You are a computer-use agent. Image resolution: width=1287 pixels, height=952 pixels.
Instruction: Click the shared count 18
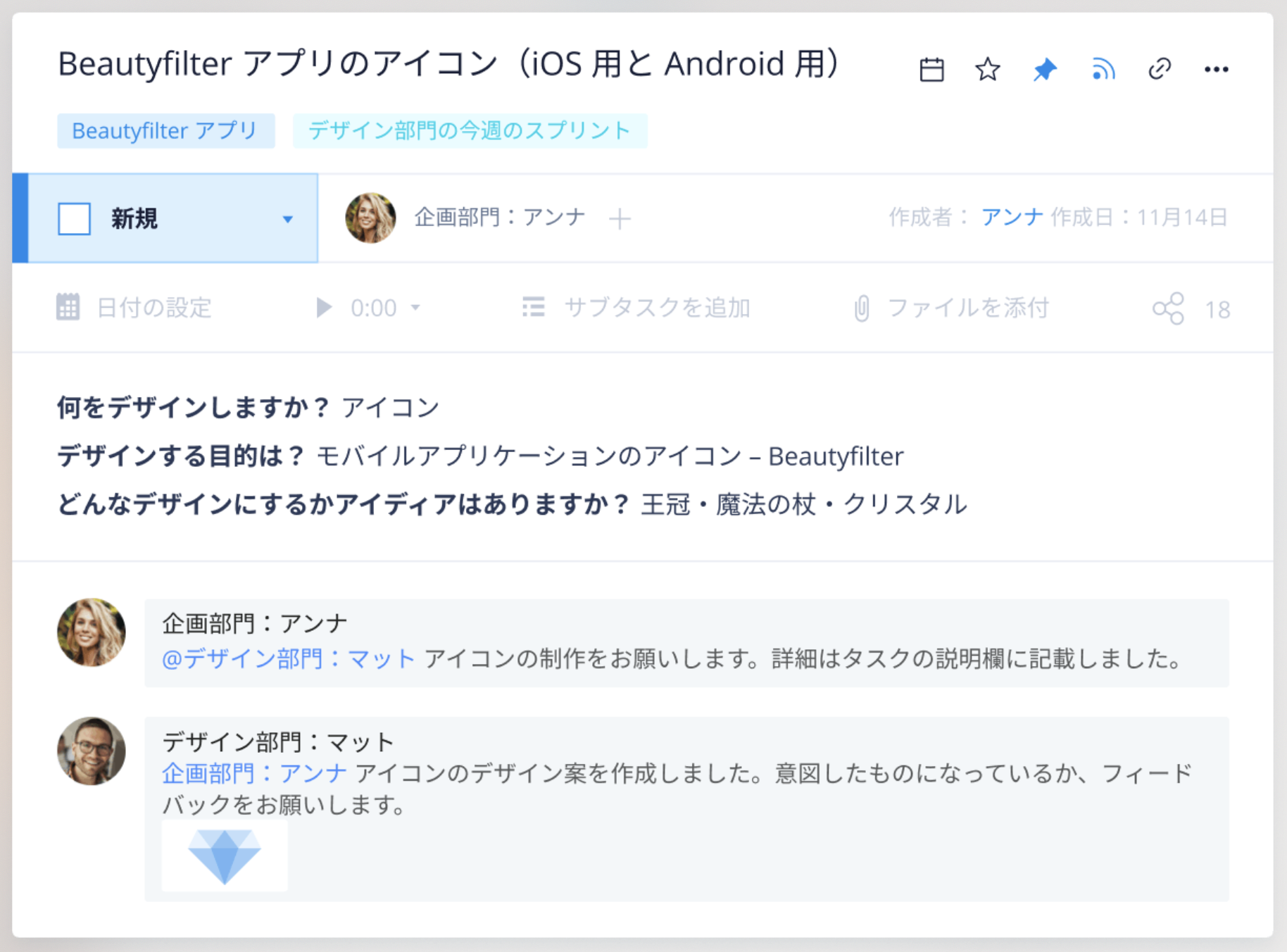1217,310
